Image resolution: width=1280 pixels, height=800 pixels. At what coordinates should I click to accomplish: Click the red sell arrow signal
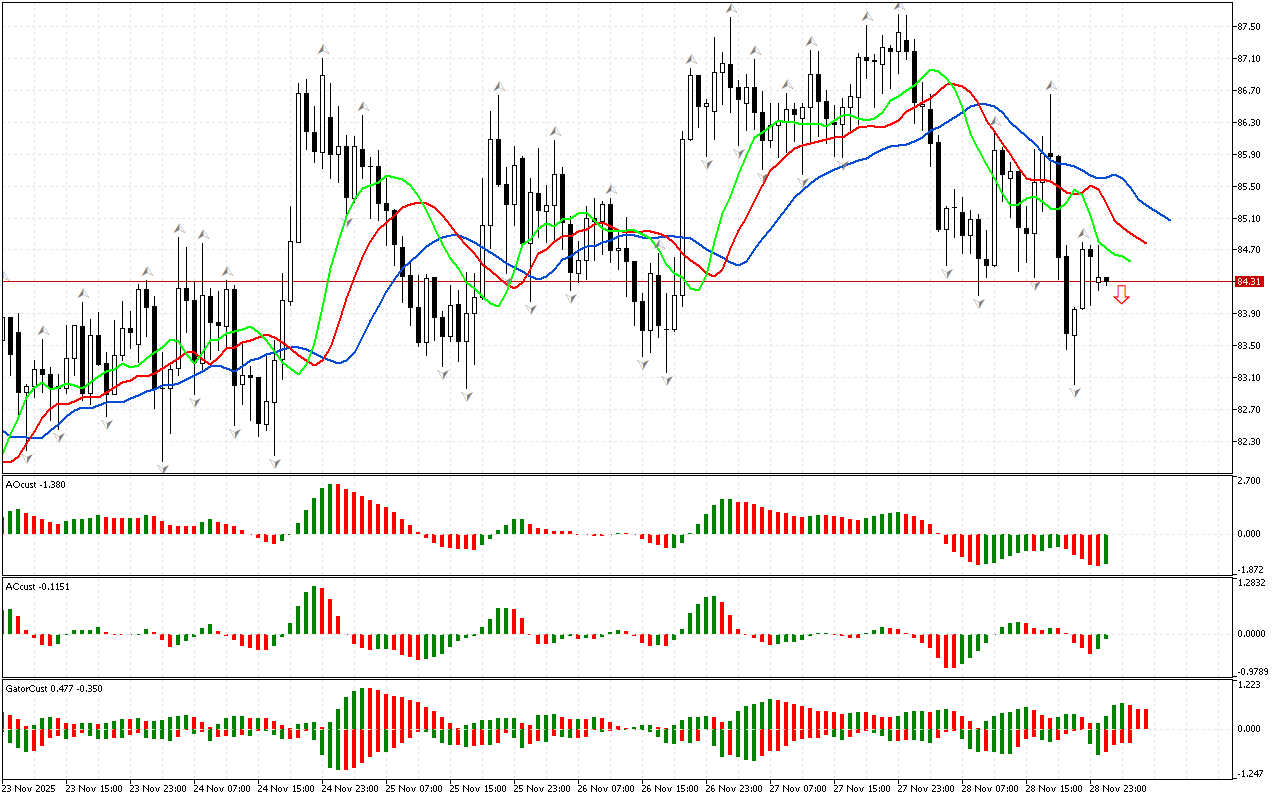(1122, 294)
